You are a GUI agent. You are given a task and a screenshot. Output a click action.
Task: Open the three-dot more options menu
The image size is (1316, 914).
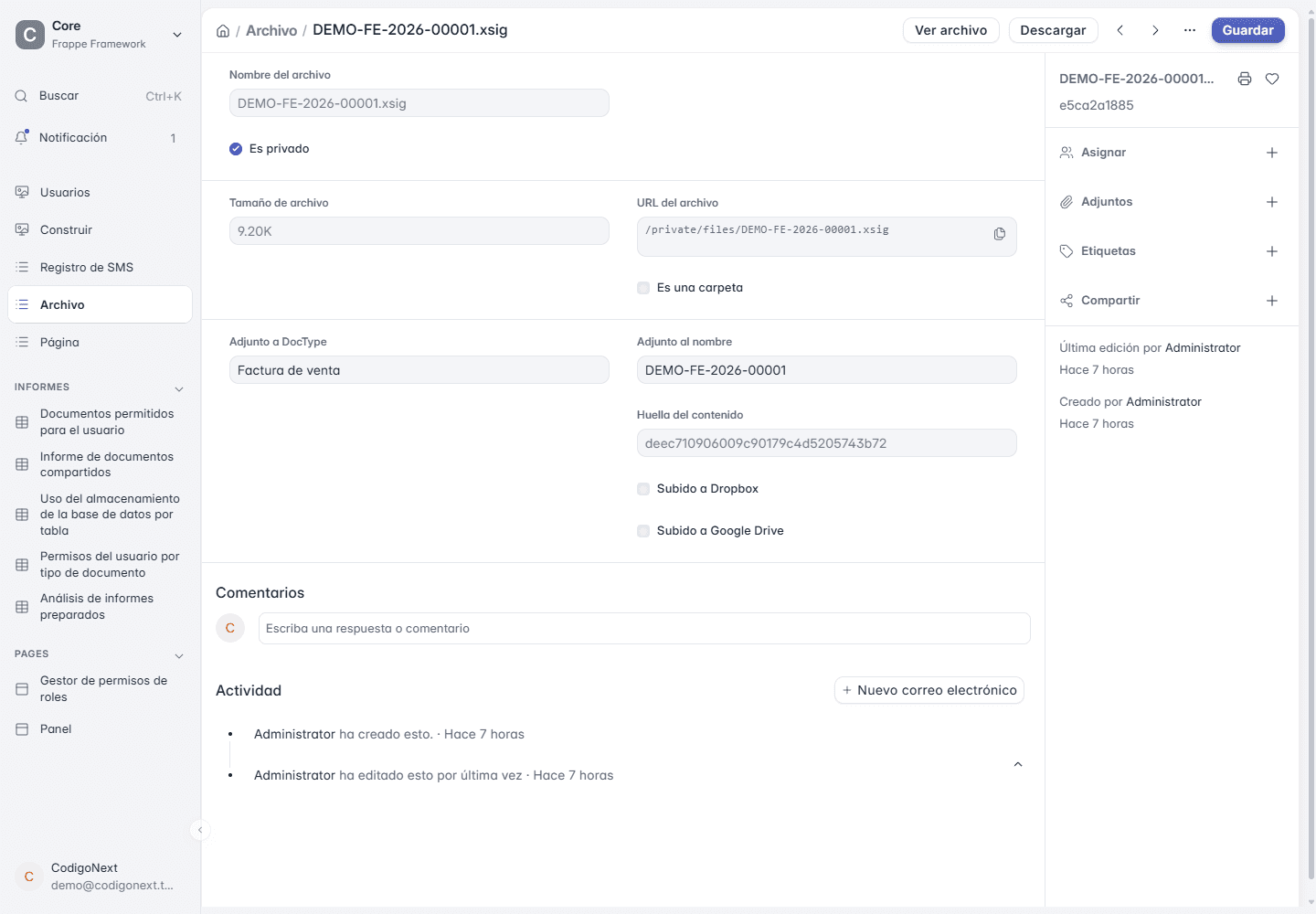[1190, 30]
